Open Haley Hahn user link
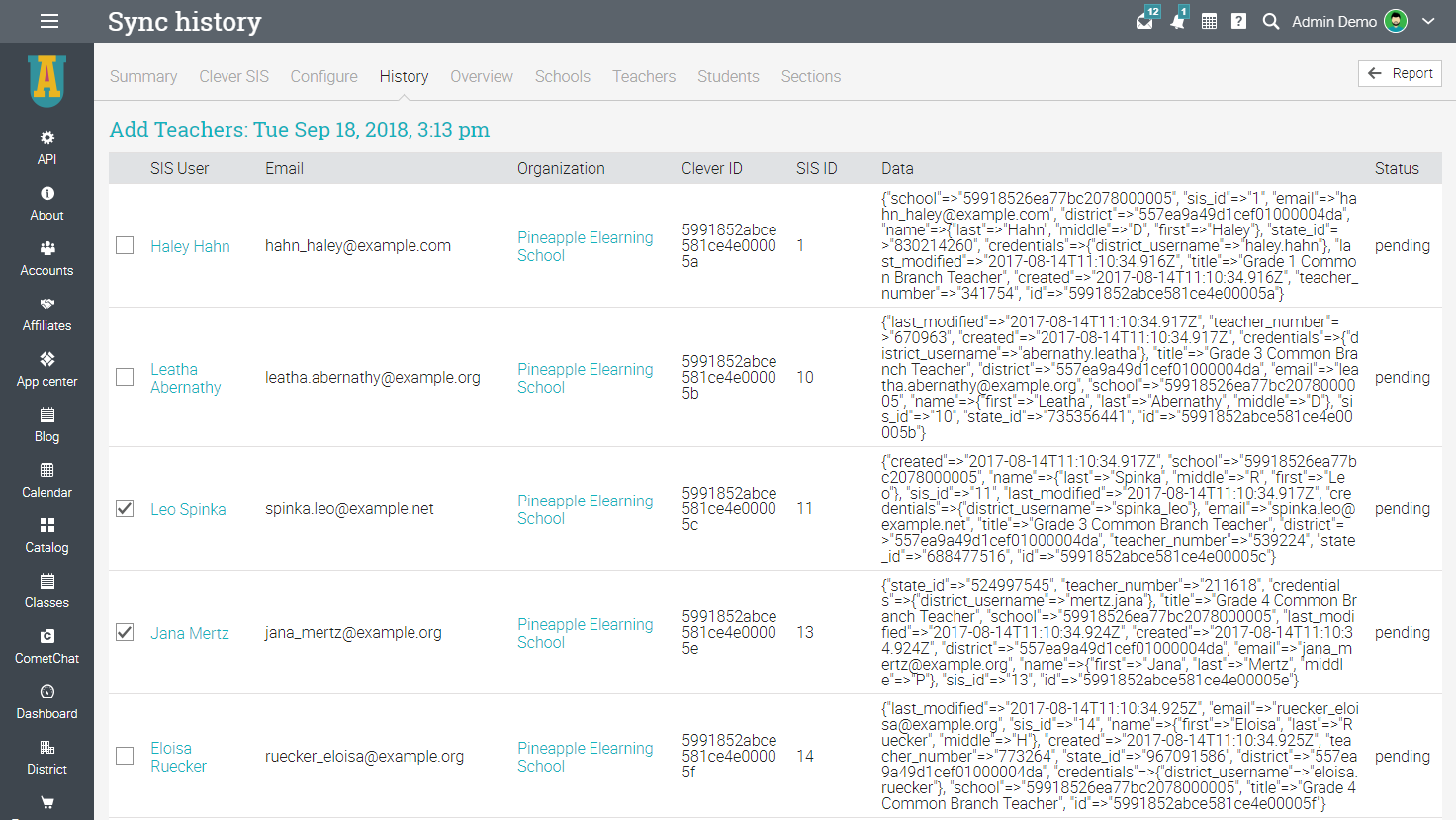The width and height of the screenshot is (1456, 820). pyautogui.click(x=190, y=246)
